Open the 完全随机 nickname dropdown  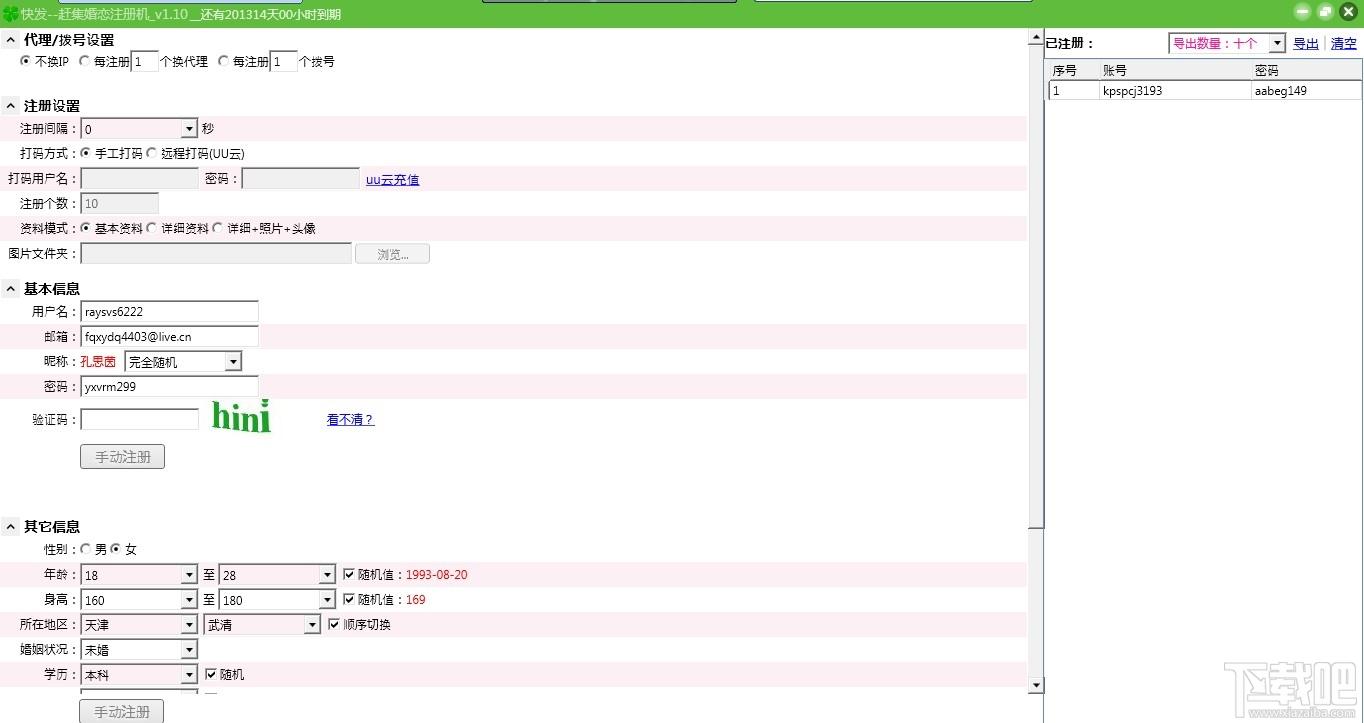[232, 362]
